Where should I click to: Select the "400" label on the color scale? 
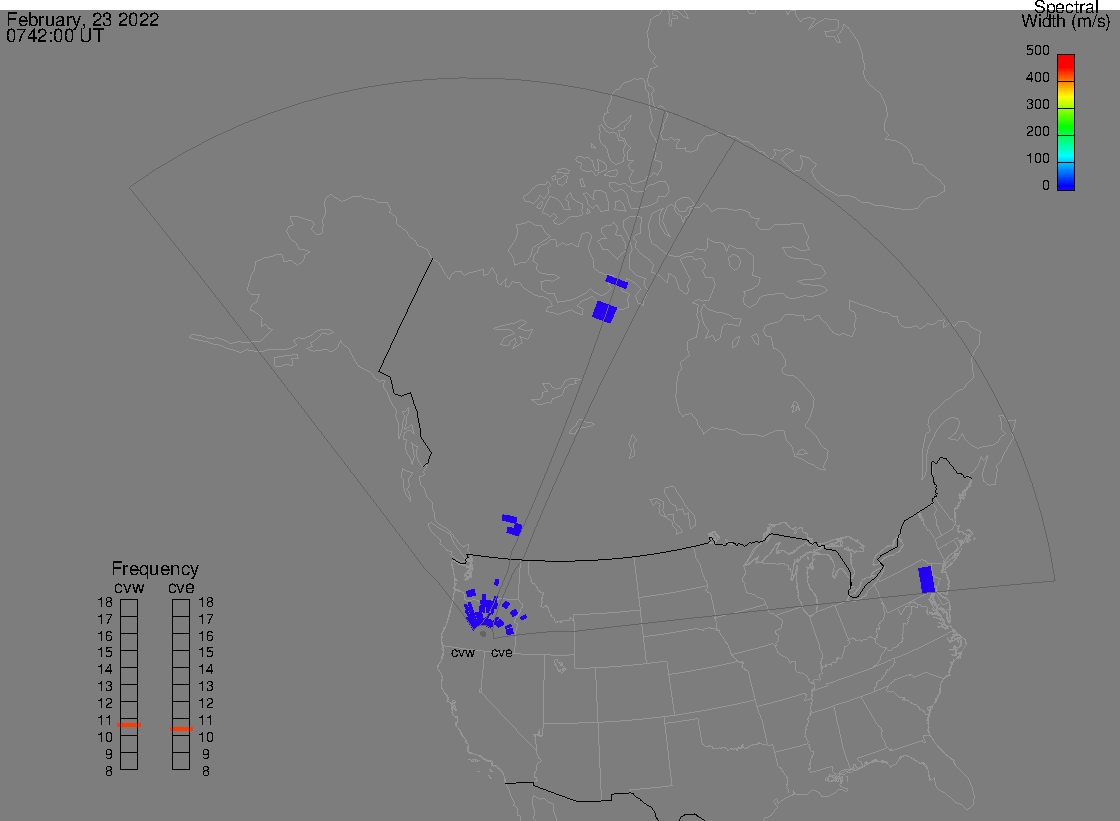[x=1037, y=77]
